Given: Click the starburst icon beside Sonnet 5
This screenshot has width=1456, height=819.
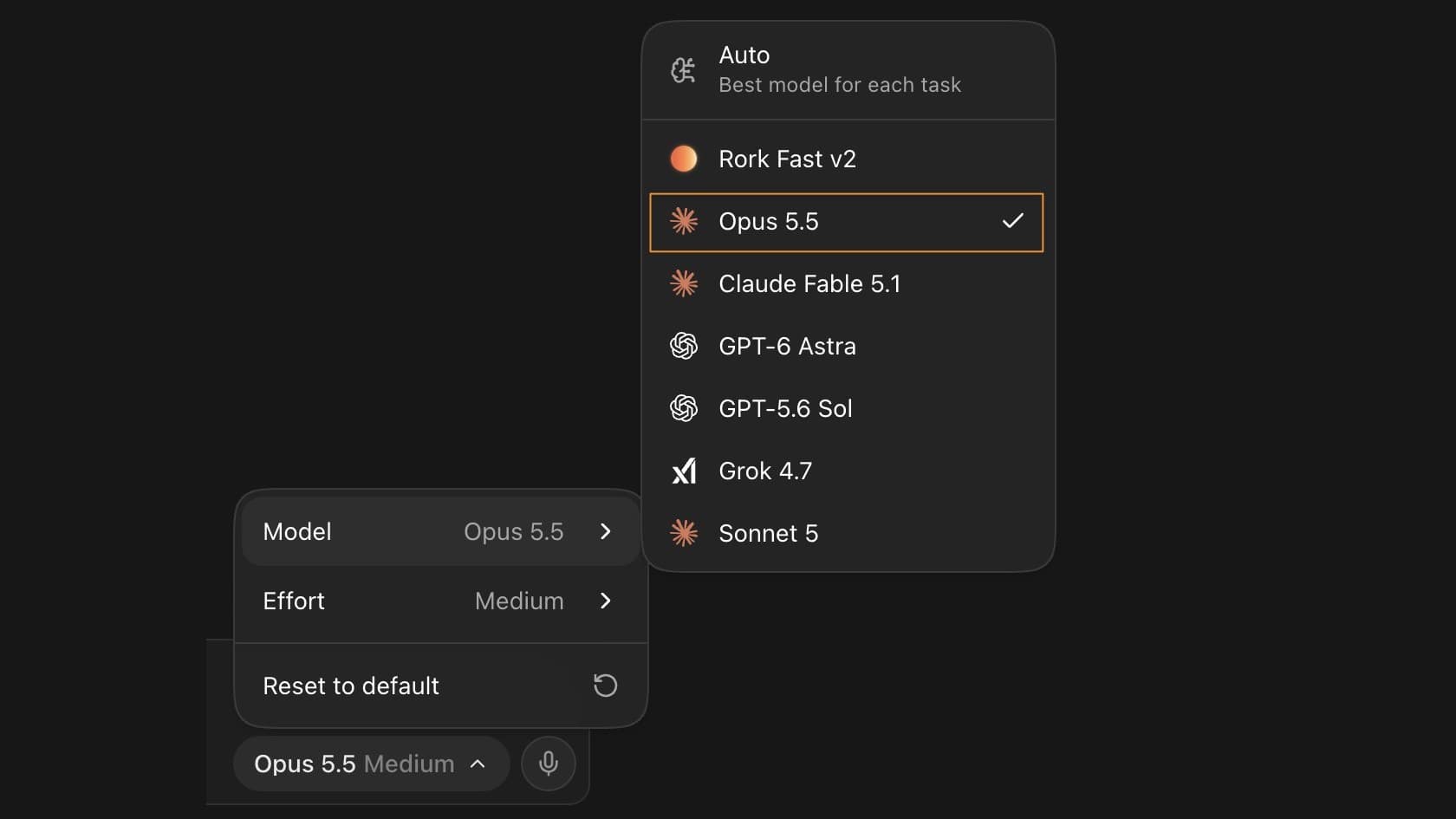Looking at the screenshot, I should click(x=684, y=533).
